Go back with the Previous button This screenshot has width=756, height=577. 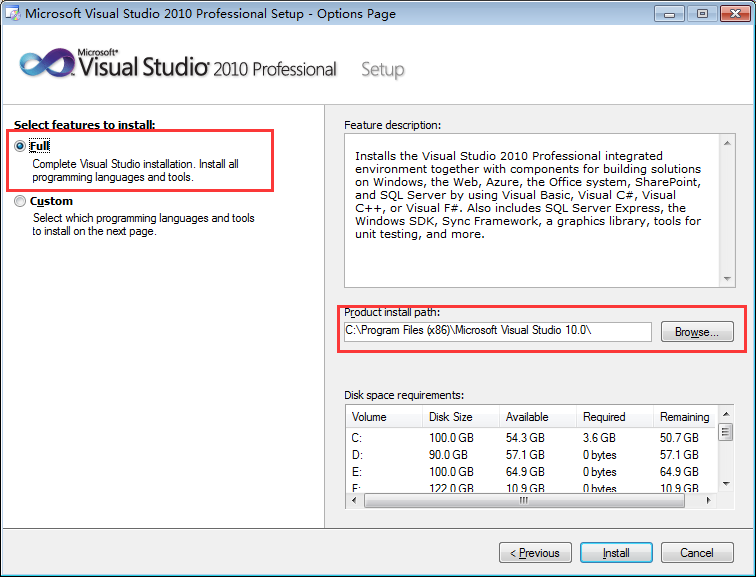535,553
